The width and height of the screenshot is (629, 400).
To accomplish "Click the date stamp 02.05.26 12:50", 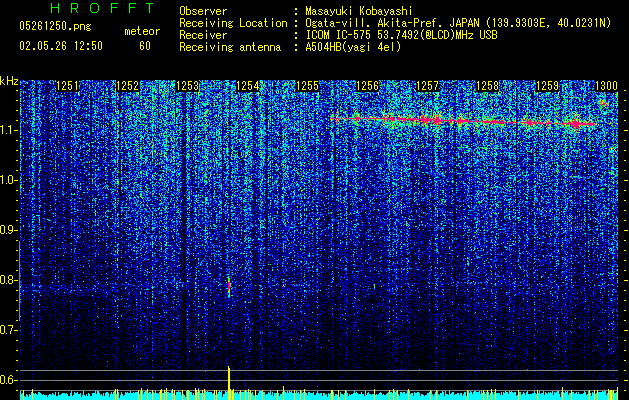I will (61, 46).
